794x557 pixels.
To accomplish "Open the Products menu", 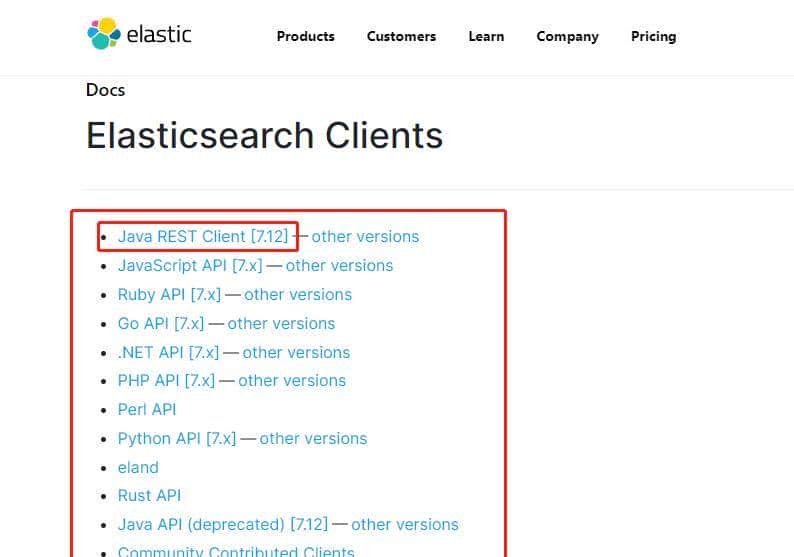I will [305, 36].
